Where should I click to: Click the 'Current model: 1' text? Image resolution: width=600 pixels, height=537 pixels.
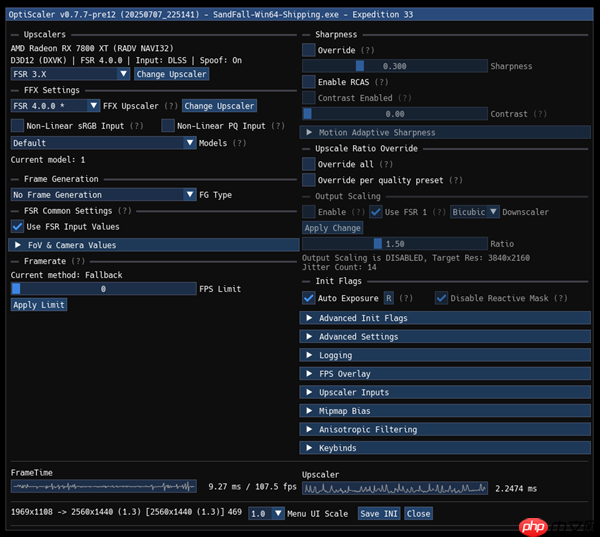coord(48,160)
